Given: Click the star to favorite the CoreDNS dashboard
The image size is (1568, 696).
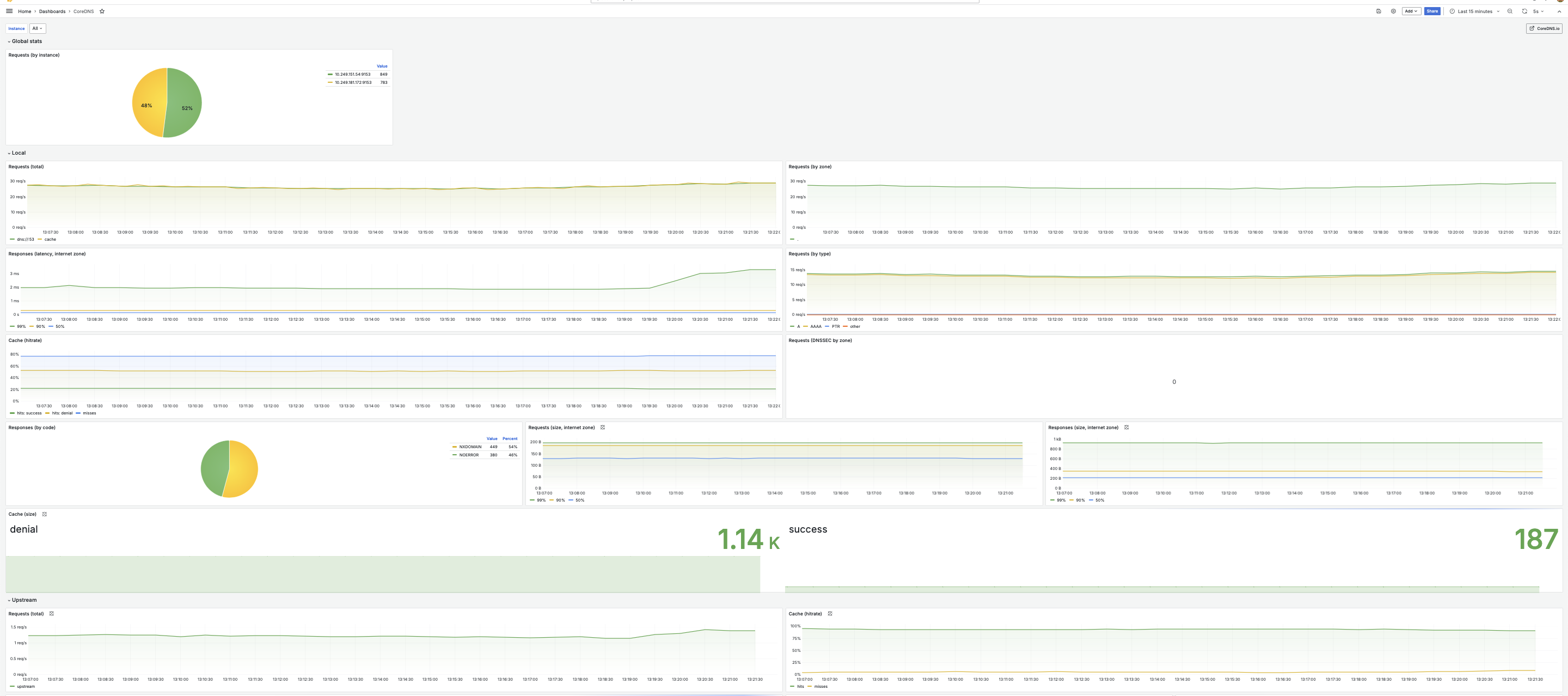Looking at the screenshot, I should coord(102,11).
